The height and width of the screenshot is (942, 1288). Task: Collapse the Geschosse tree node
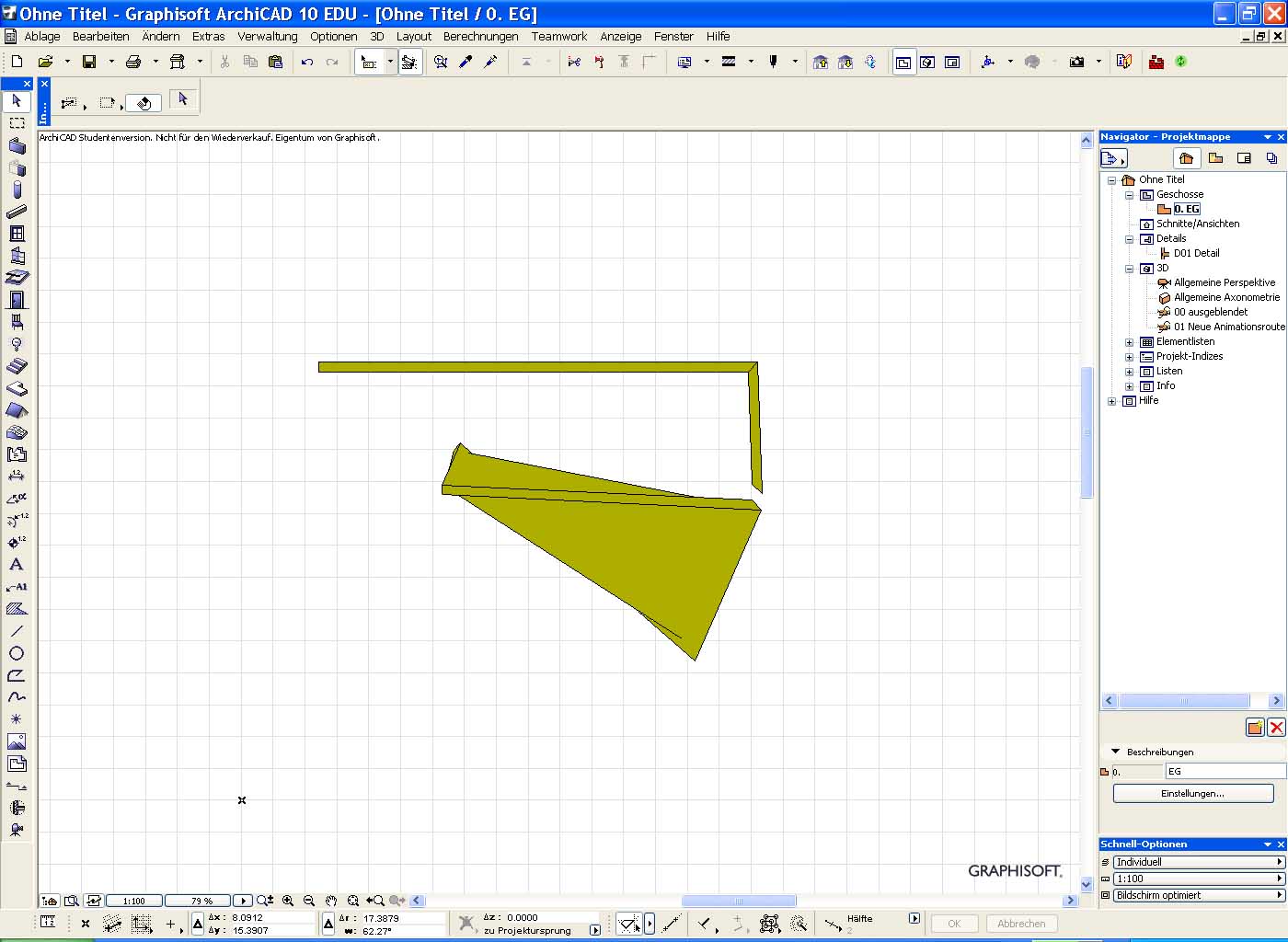(1129, 195)
